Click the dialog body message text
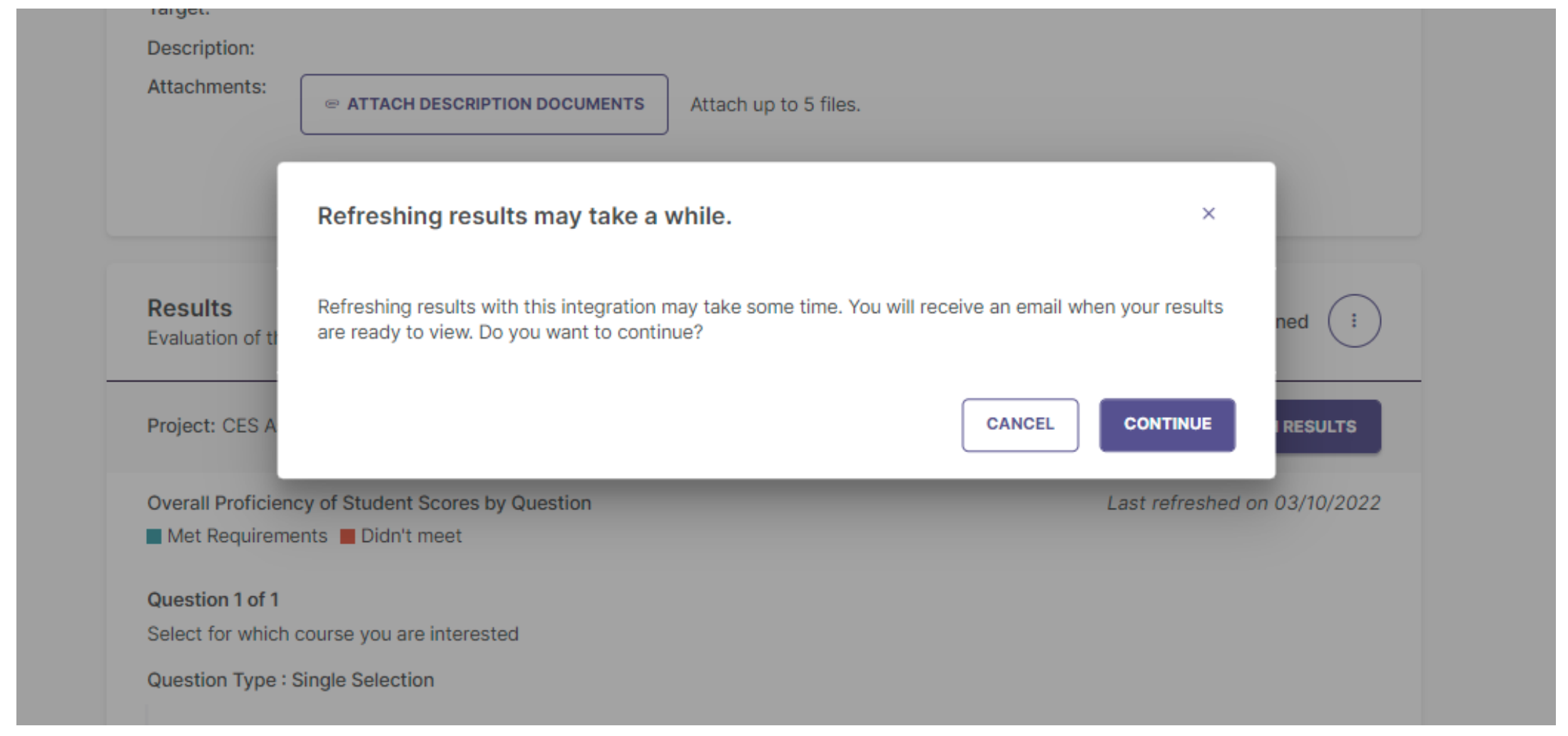This screenshot has width=1568, height=736. click(x=770, y=320)
